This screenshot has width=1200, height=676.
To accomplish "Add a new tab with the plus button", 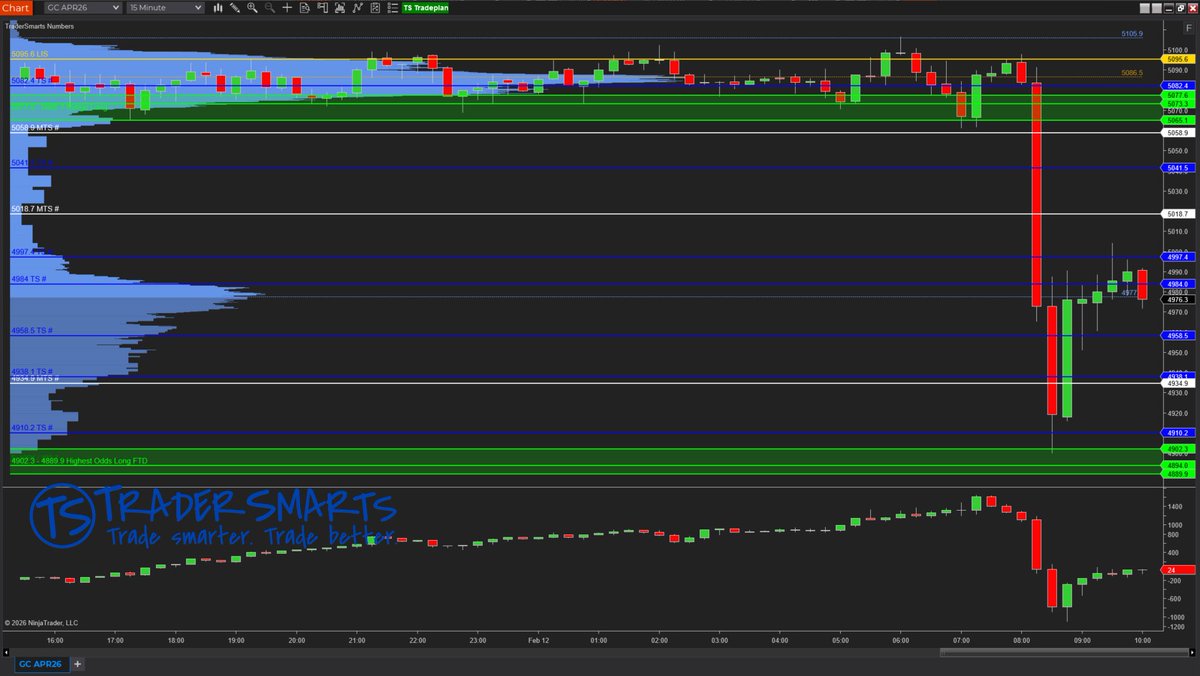I will point(77,663).
